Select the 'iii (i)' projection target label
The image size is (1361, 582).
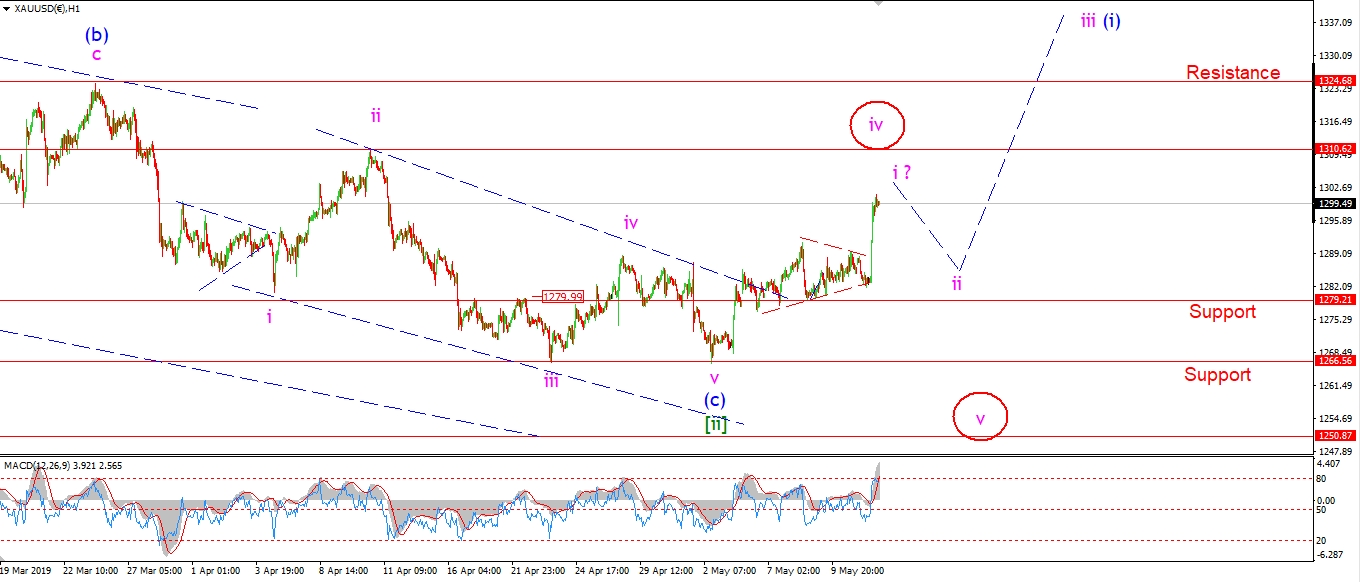(x=1100, y=20)
